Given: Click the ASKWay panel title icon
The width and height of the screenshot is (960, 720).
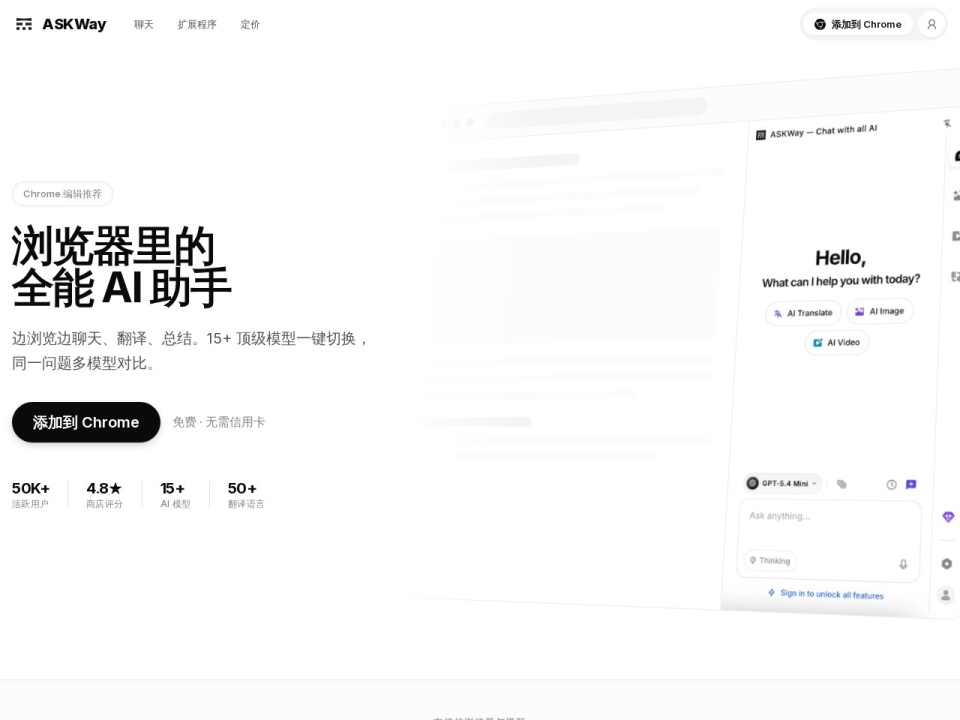Looking at the screenshot, I should pyautogui.click(x=761, y=135).
